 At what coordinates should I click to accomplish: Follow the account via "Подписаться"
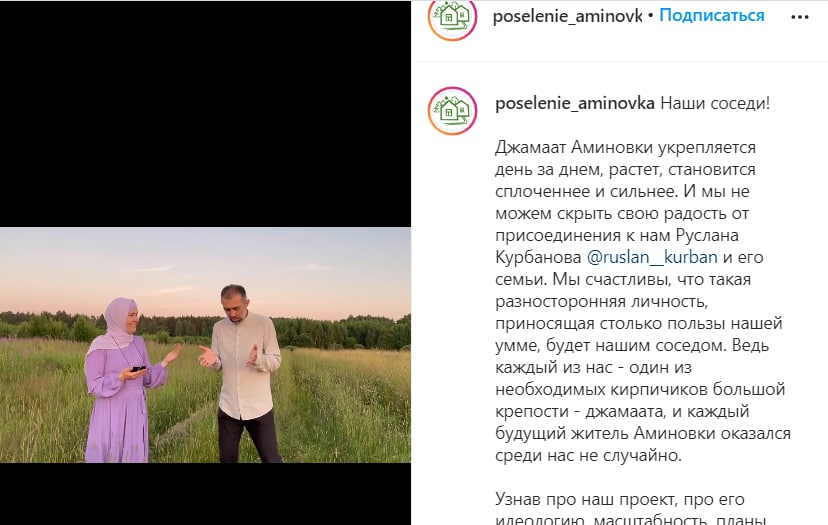tap(711, 15)
